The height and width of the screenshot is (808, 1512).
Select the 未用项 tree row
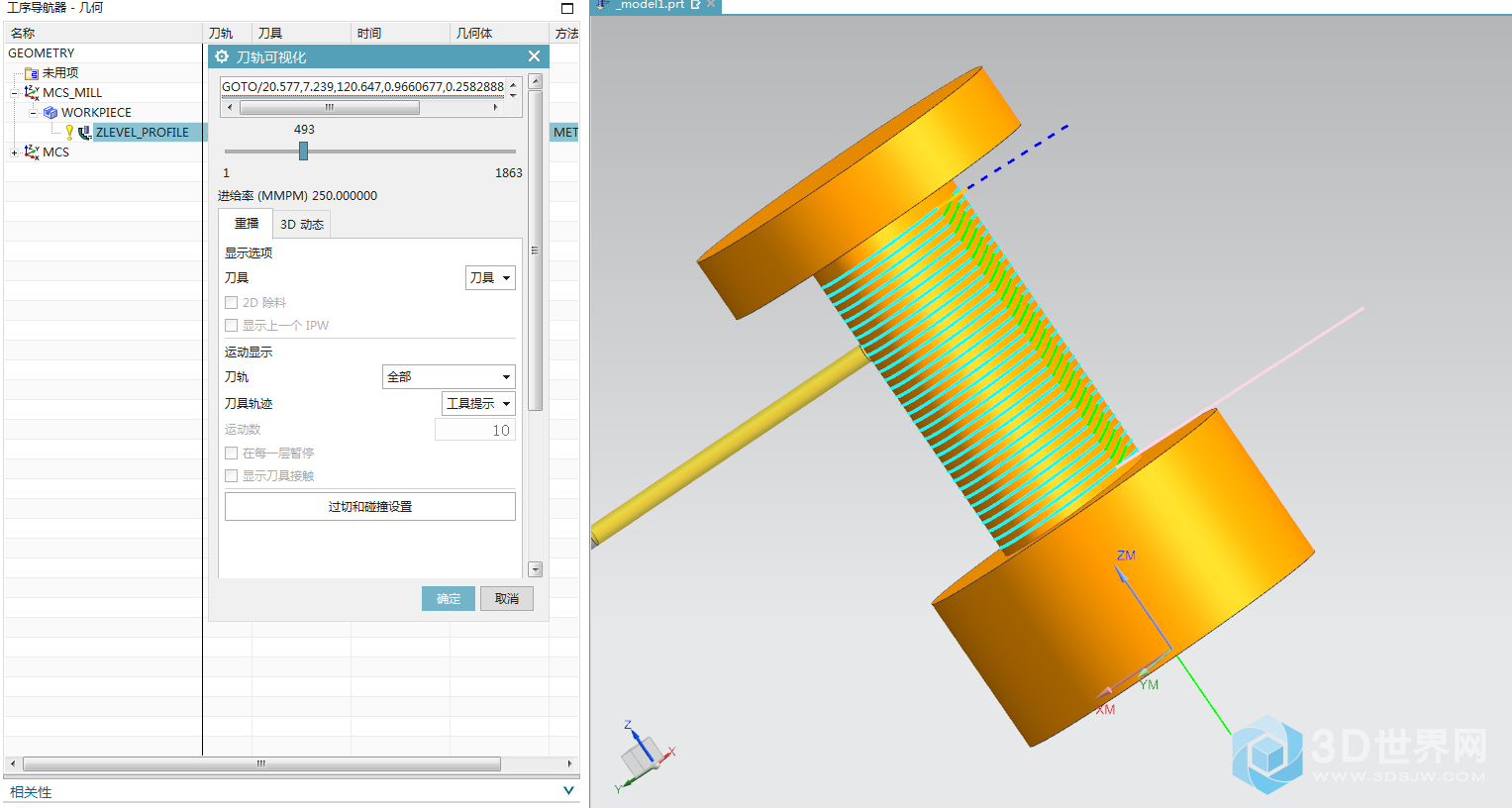(60, 73)
